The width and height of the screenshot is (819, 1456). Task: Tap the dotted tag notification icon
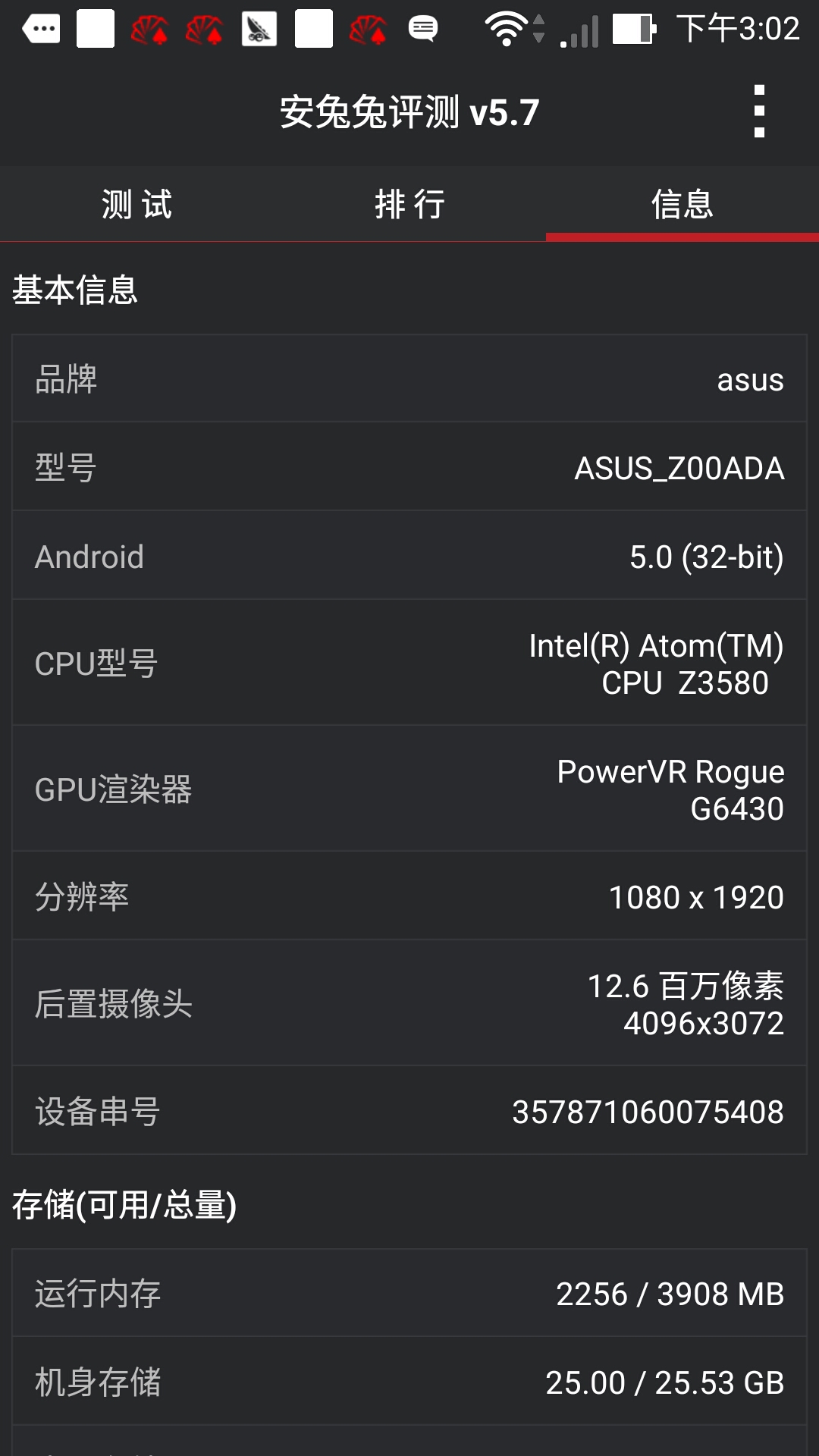(42, 29)
